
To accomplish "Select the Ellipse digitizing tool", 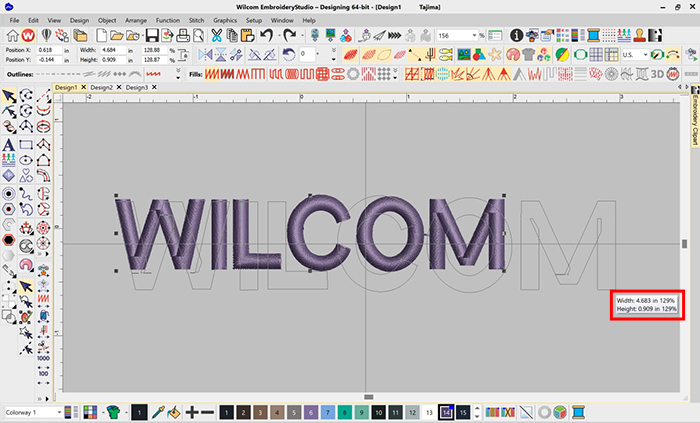I will [26, 160].
